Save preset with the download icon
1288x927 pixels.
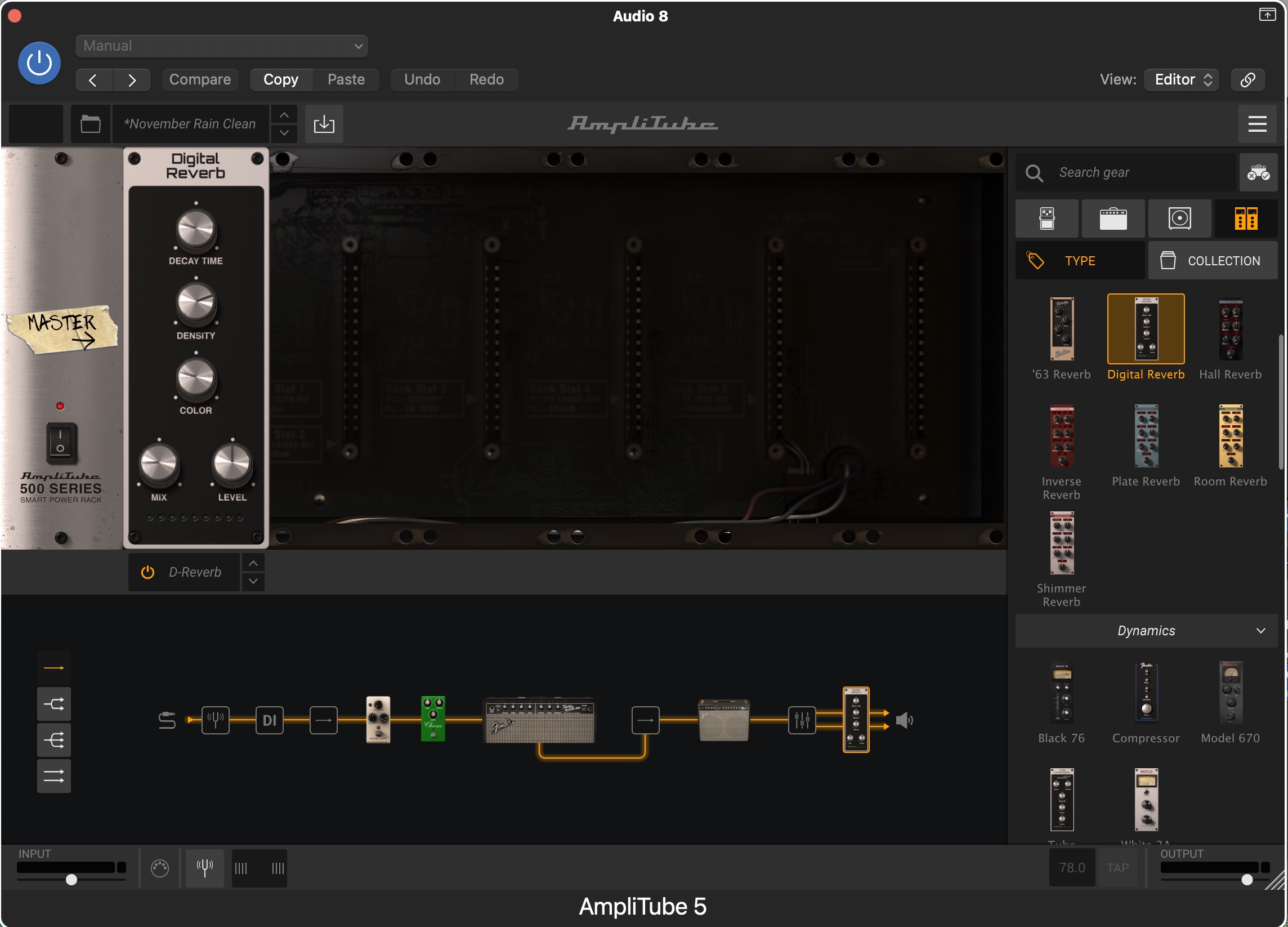tap(324, 123)
